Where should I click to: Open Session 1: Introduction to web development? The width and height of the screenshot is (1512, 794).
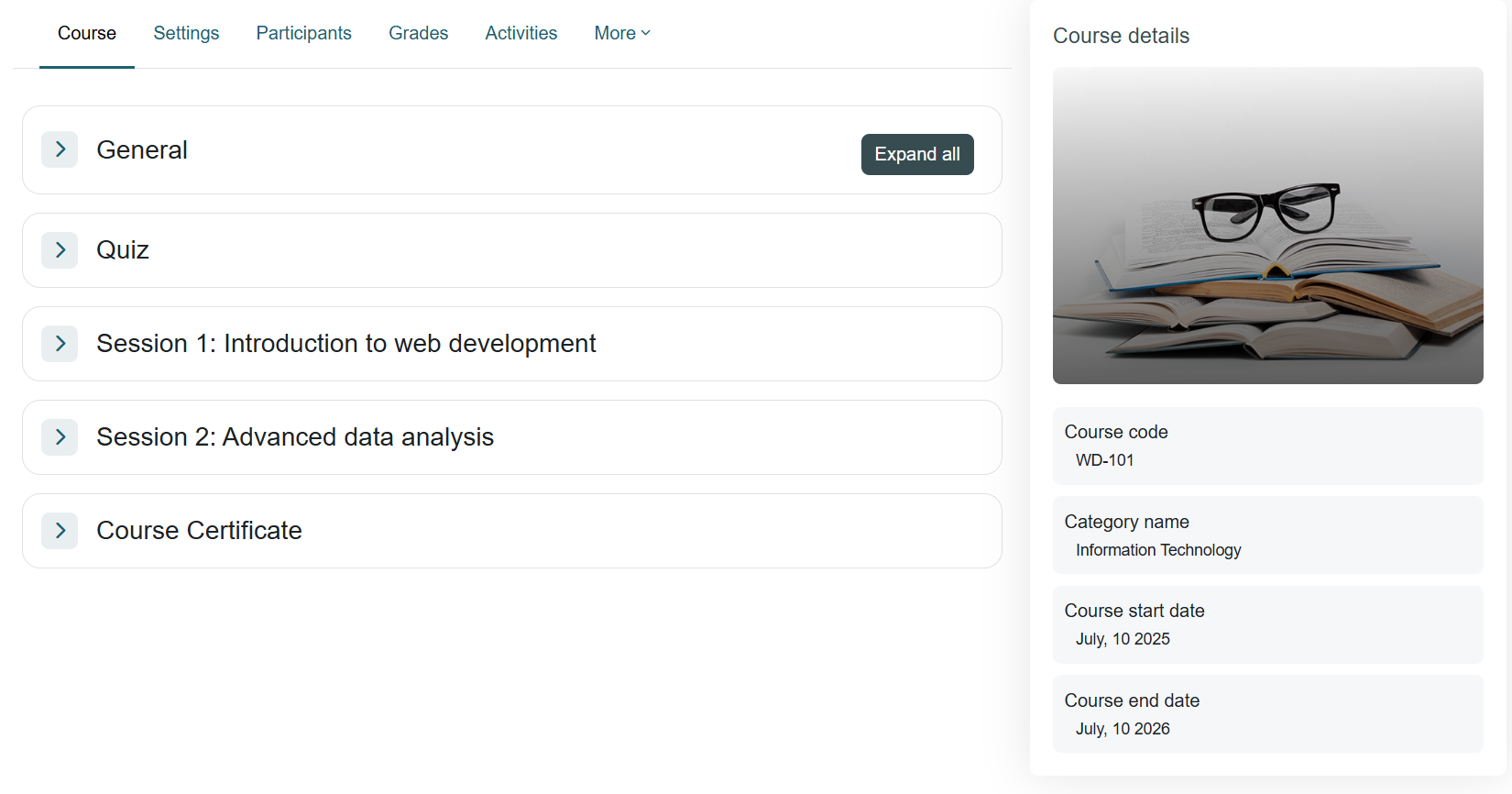[346, 344]
